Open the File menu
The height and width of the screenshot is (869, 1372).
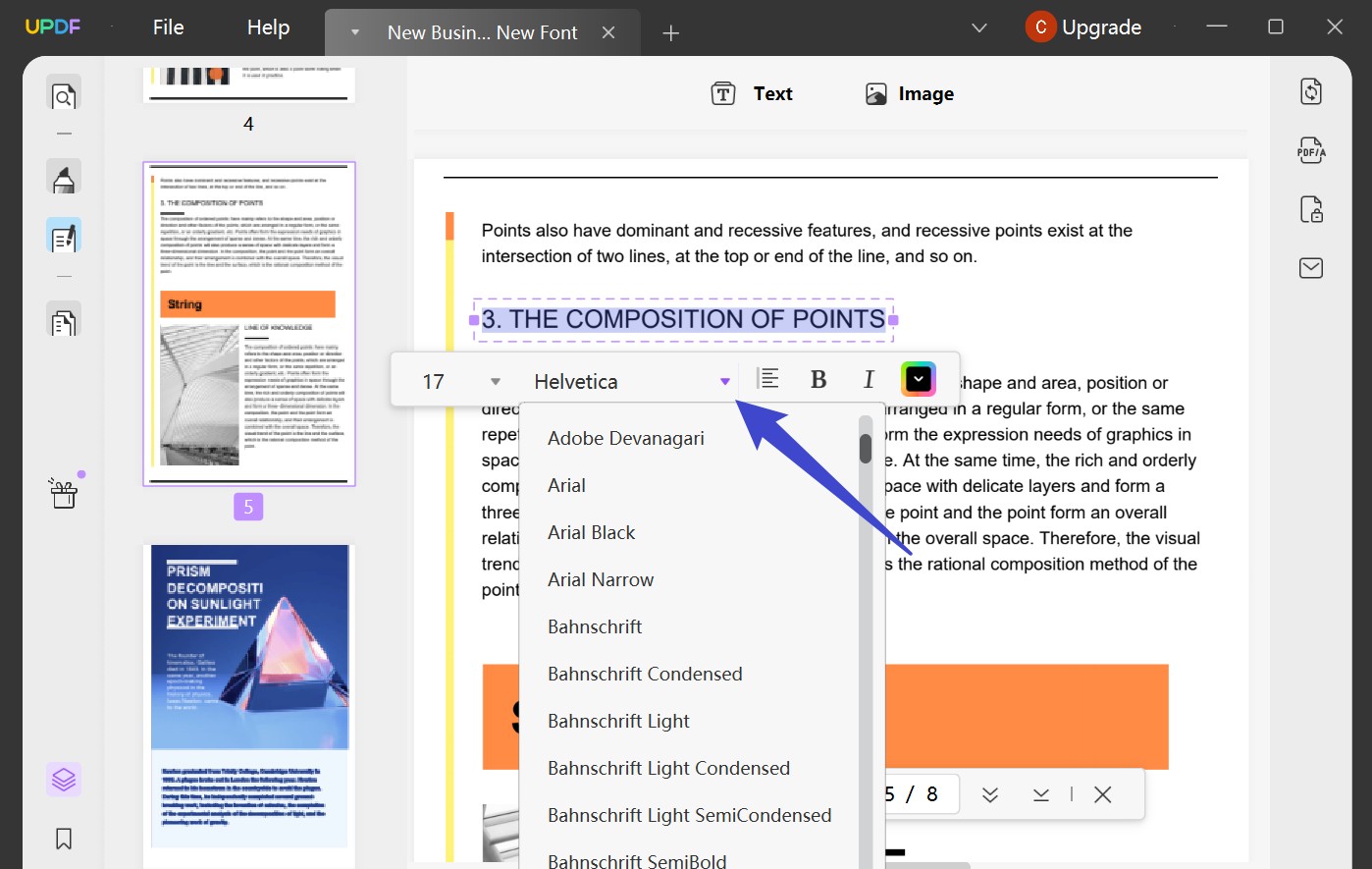coord(167,27)
